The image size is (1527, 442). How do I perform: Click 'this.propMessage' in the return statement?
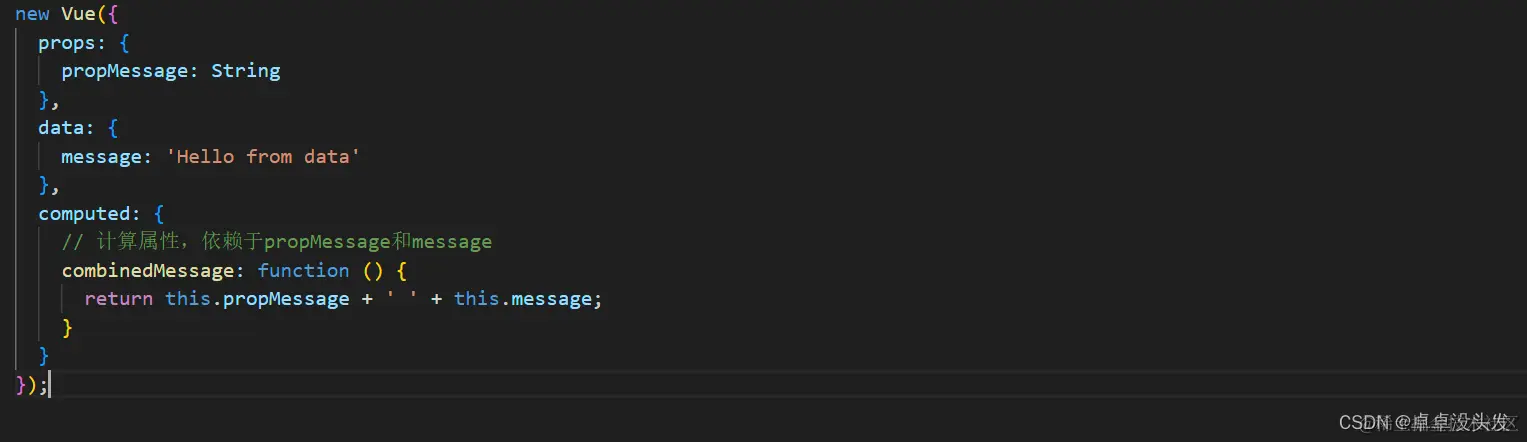(257, 299)
